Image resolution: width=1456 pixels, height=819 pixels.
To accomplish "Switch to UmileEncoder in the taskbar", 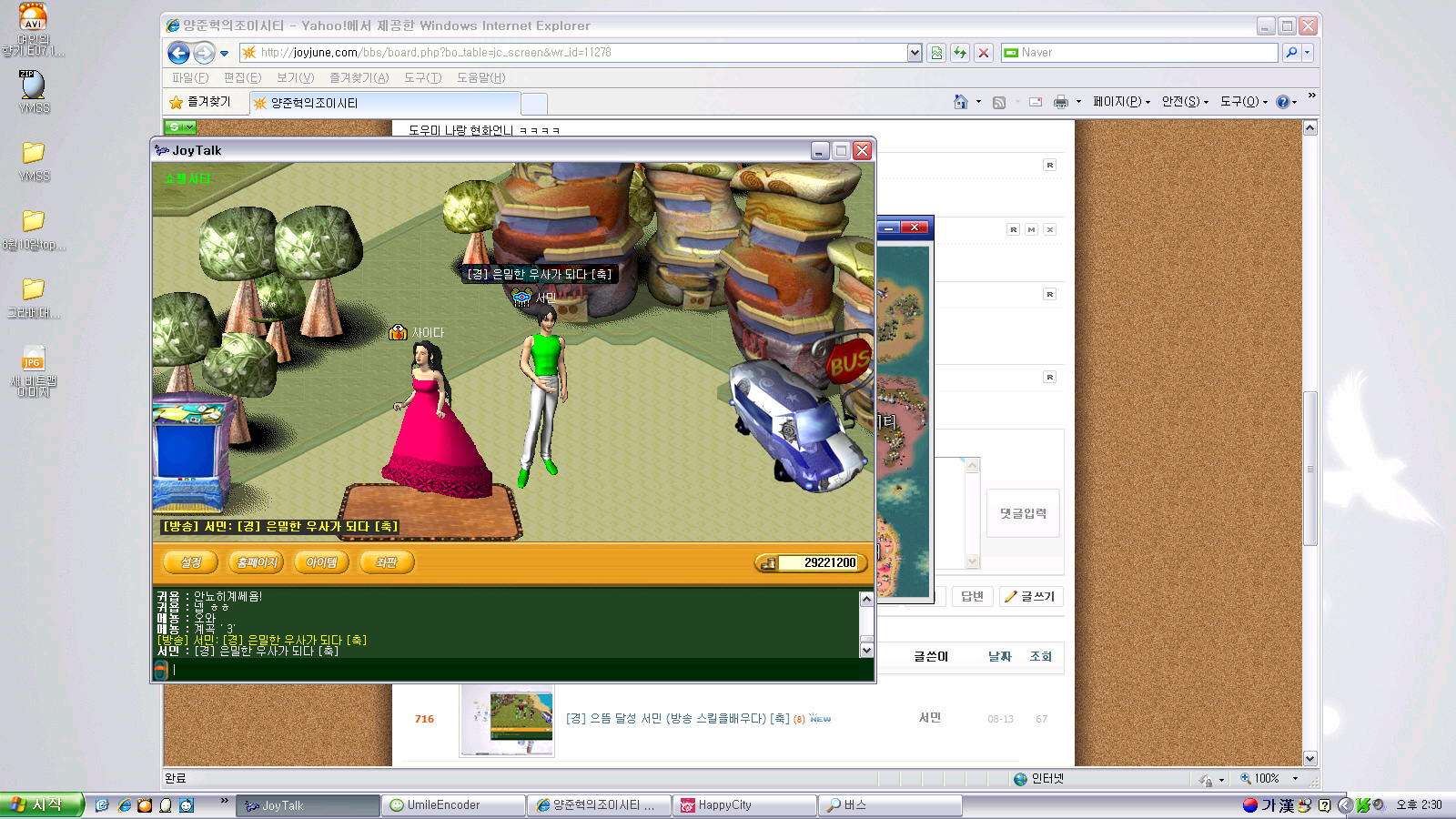I will tap(453, 805).
